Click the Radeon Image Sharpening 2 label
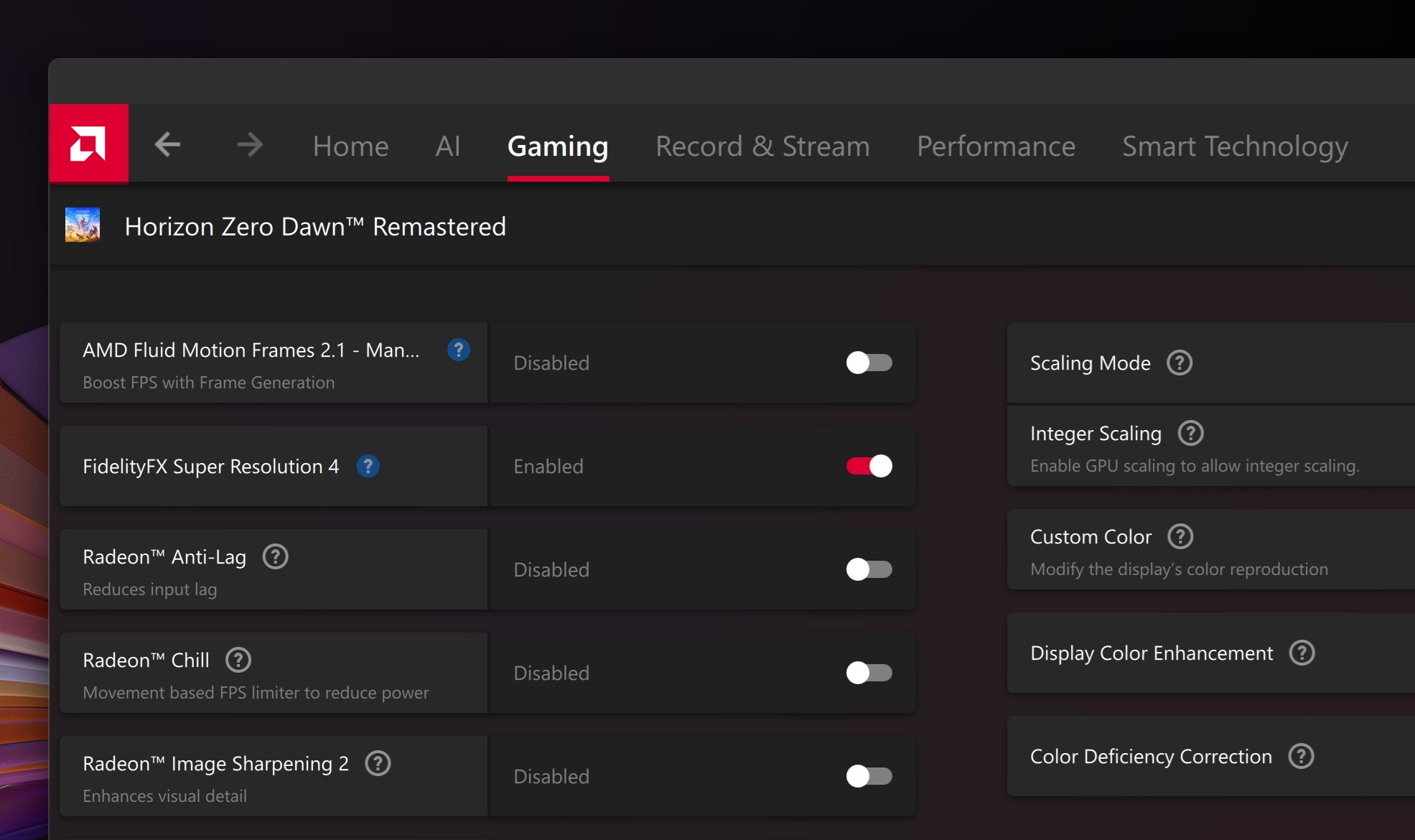The width and height of the screenshot is (1415, 840). (x=215, y=764)
